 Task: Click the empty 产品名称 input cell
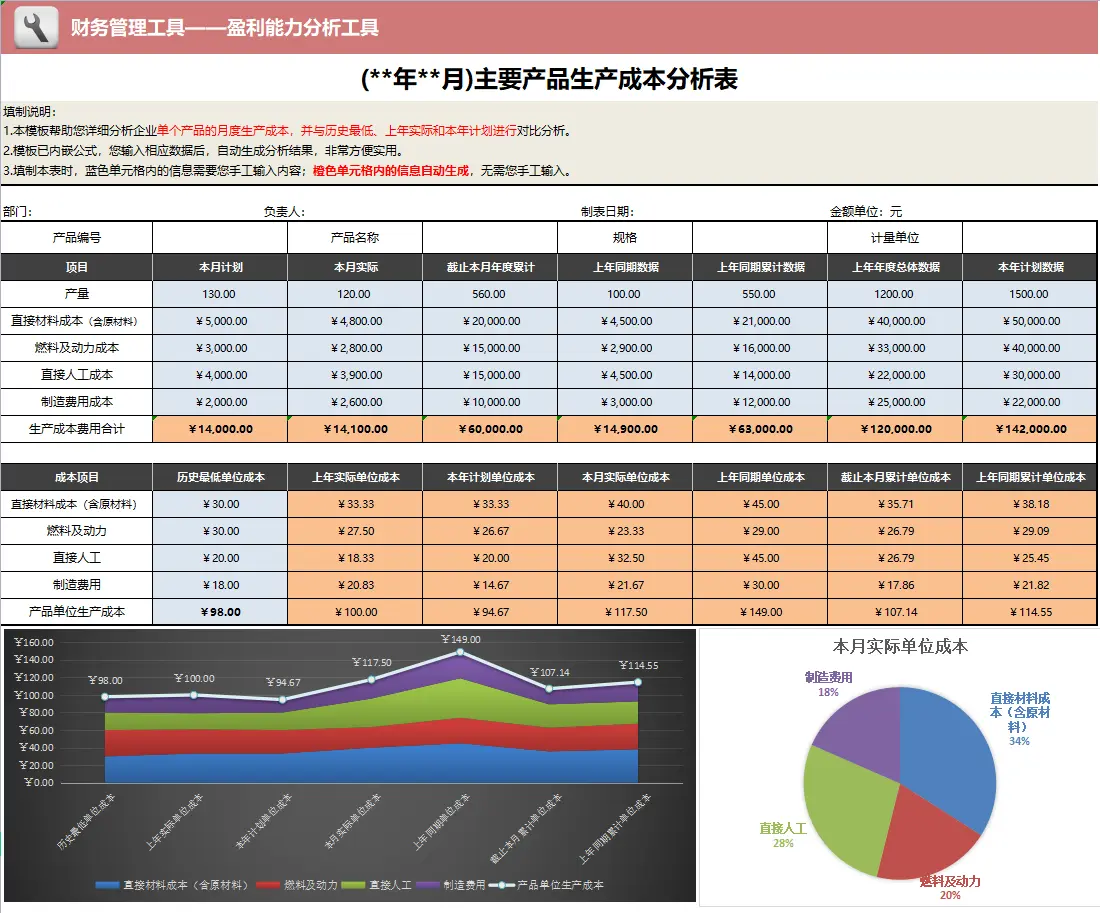pyautogui.click(x=490, y=238)
